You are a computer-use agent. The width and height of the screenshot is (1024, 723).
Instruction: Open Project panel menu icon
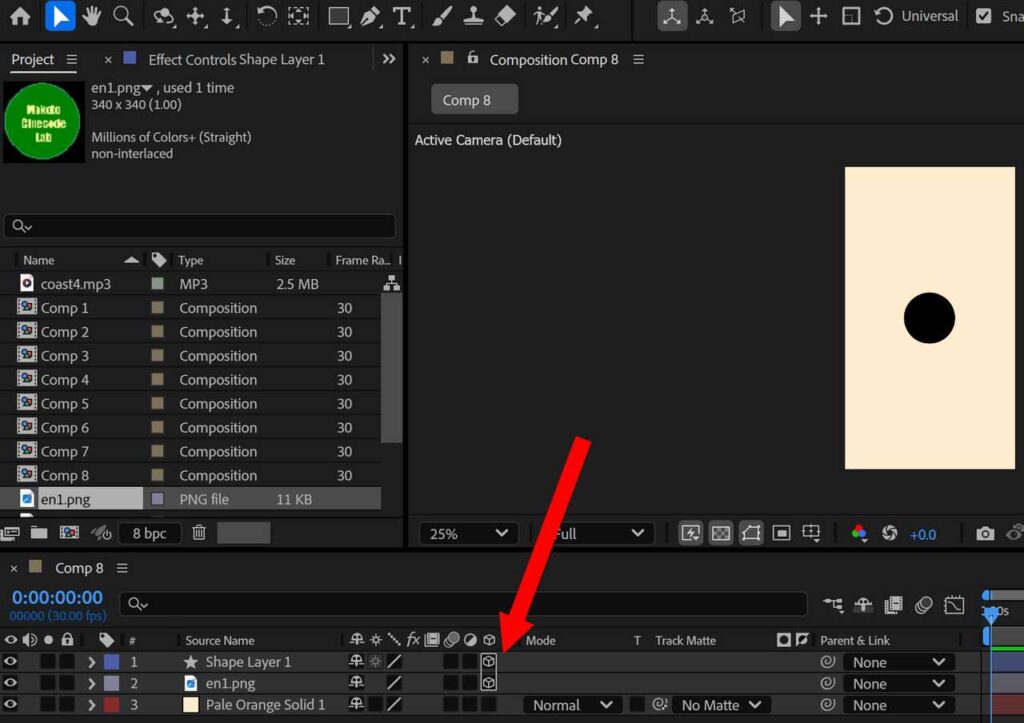coord(71,59)
